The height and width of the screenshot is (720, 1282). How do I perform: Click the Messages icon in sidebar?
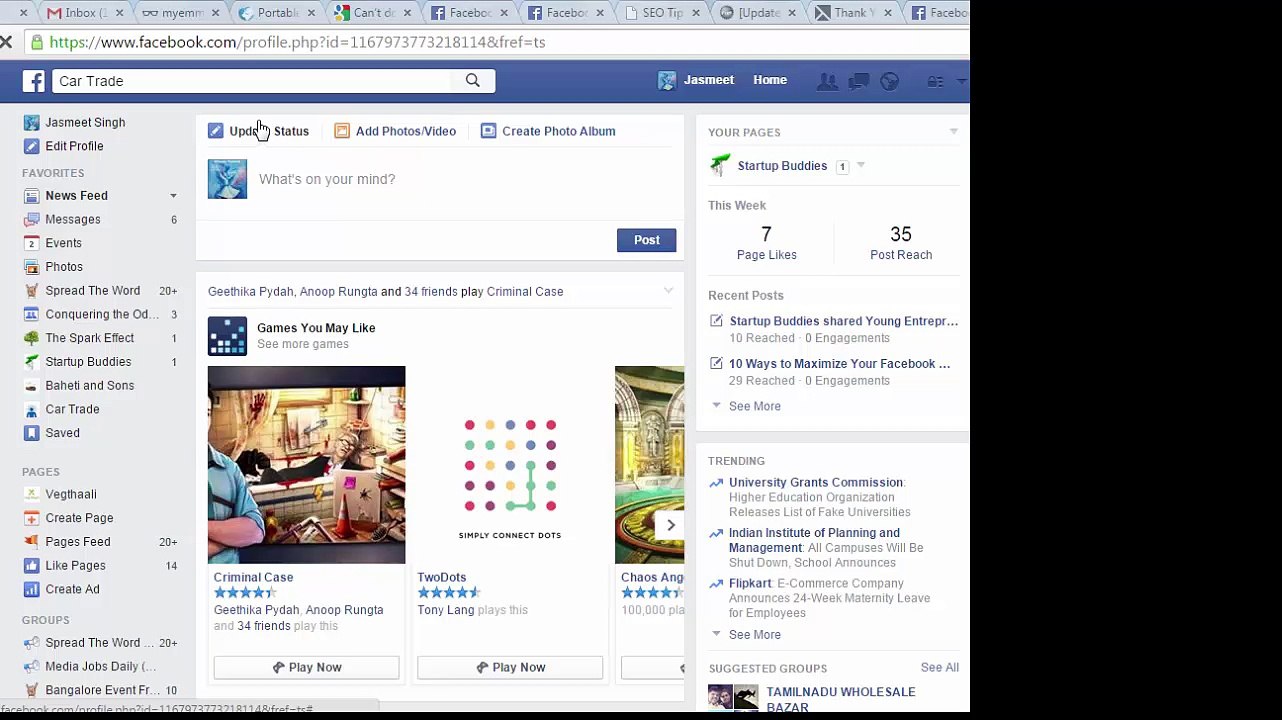(31, 219)
